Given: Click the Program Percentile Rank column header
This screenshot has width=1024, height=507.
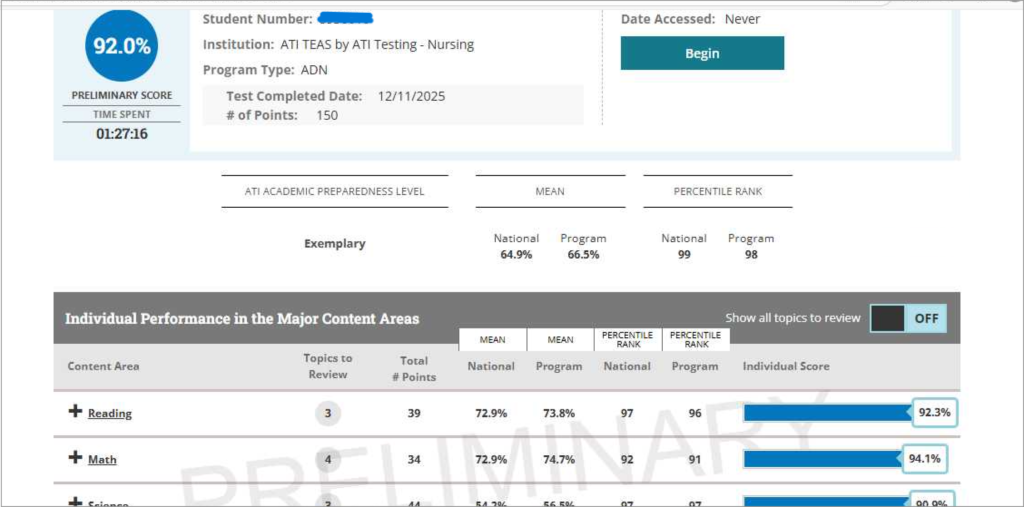Looking at the screenshot, I should (695, 366).
